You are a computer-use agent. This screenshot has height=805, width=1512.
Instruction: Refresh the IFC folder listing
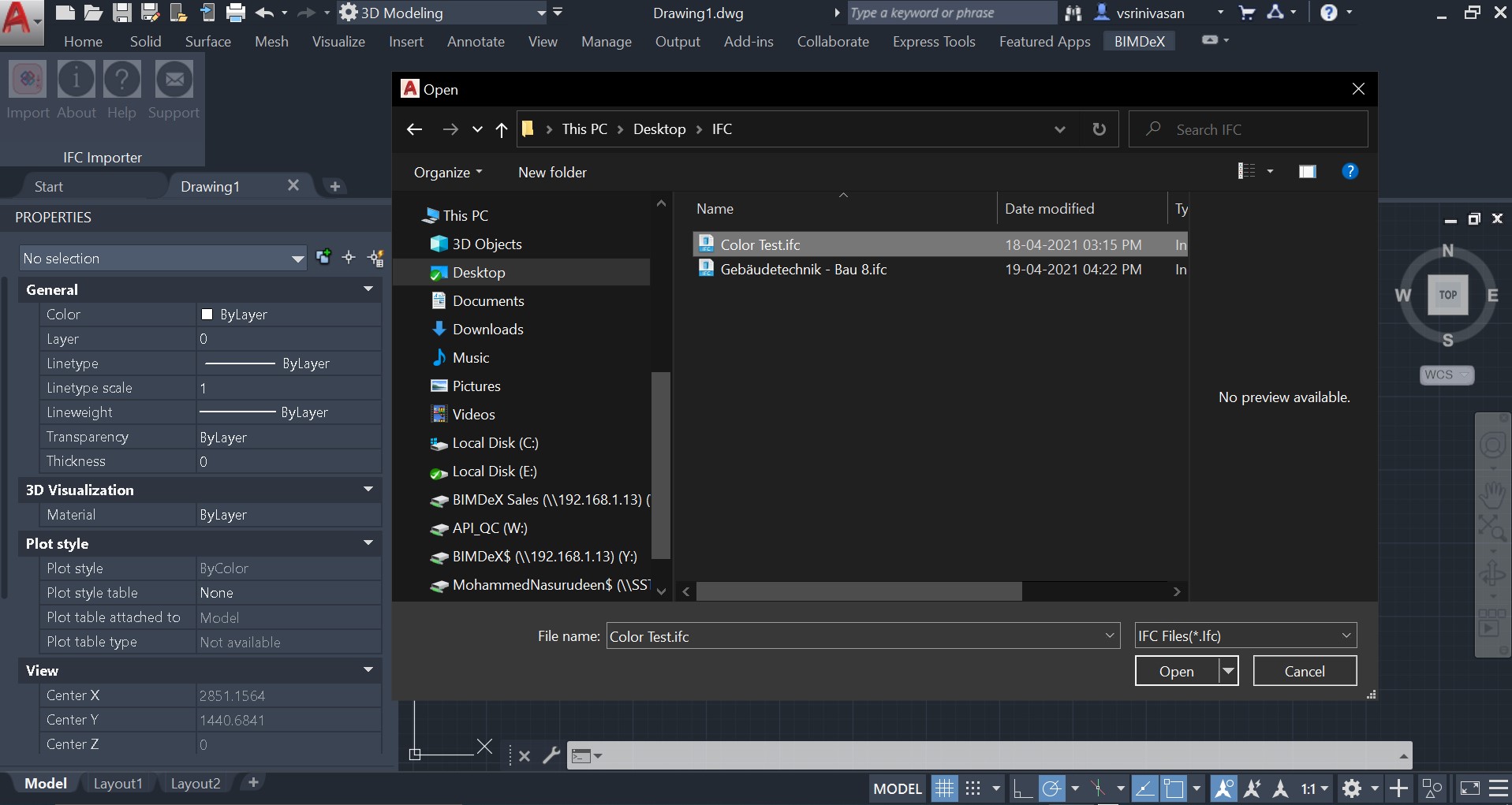point(1099,129)
